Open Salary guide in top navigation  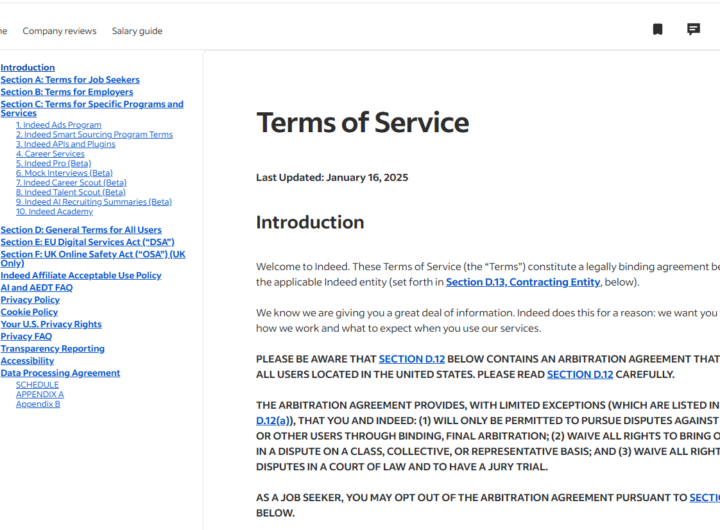[137, 31]
